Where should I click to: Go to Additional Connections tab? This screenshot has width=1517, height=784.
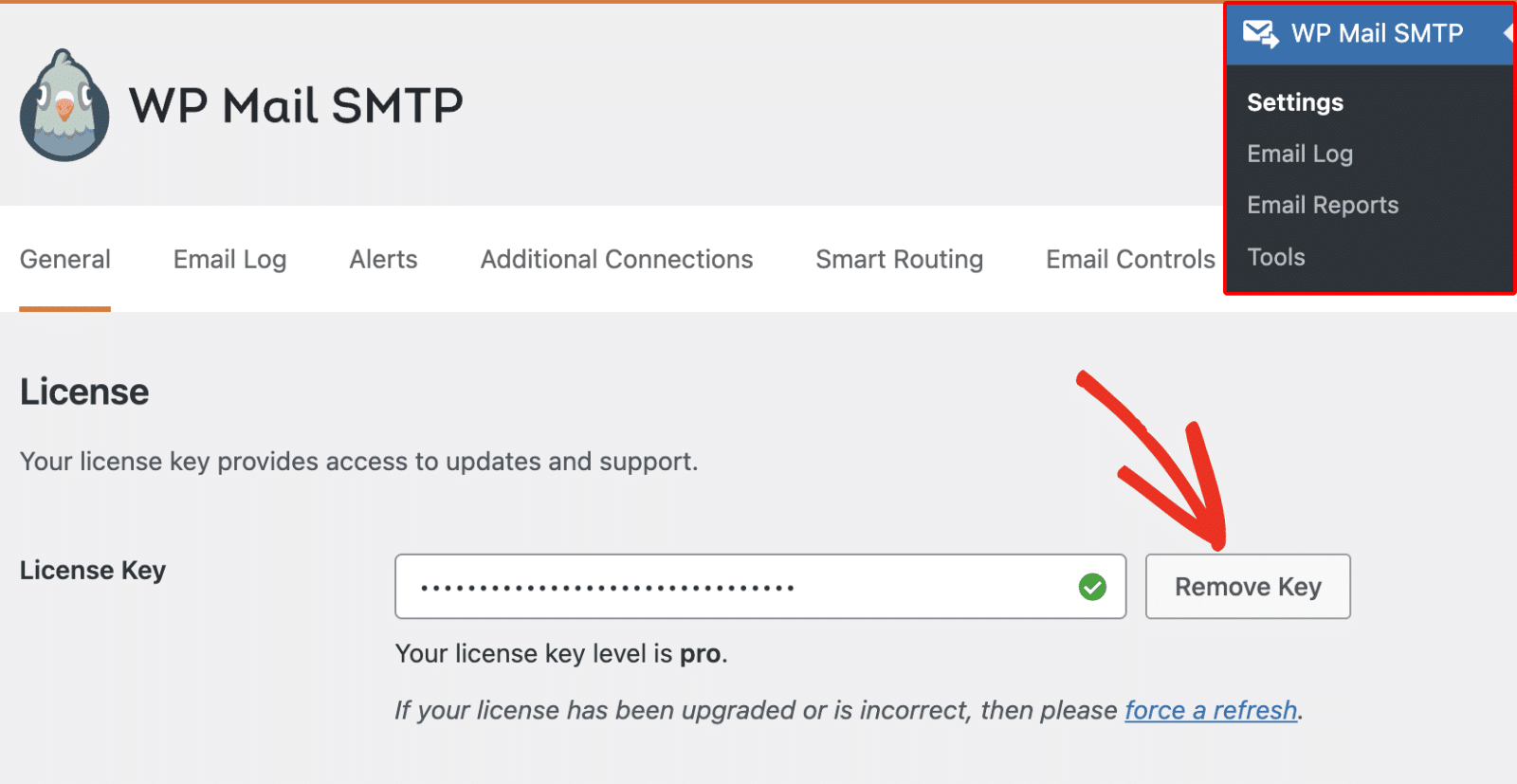[616, 259]
